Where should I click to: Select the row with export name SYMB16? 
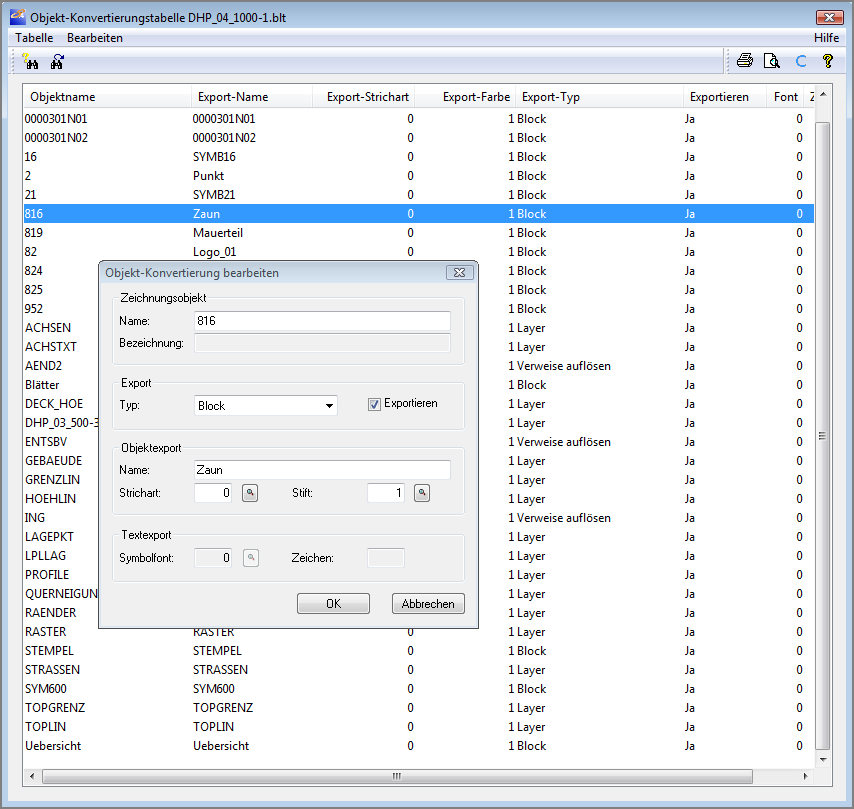click(x=419, y=157)
